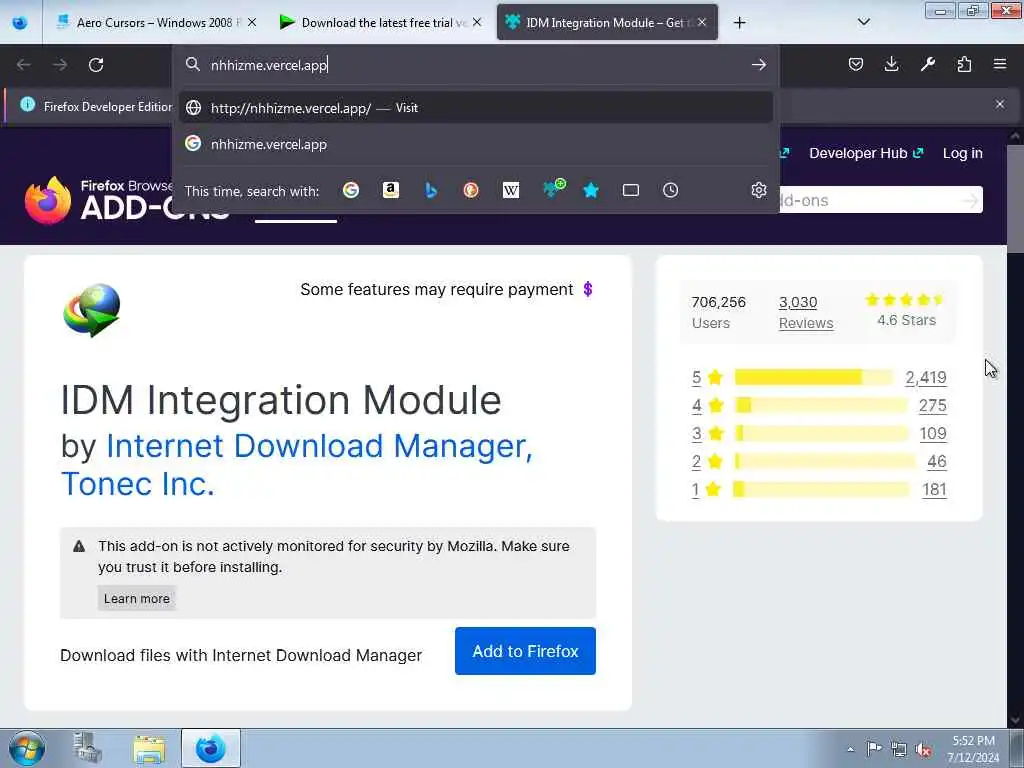Search this time with Google

click(x=351, y=190)
